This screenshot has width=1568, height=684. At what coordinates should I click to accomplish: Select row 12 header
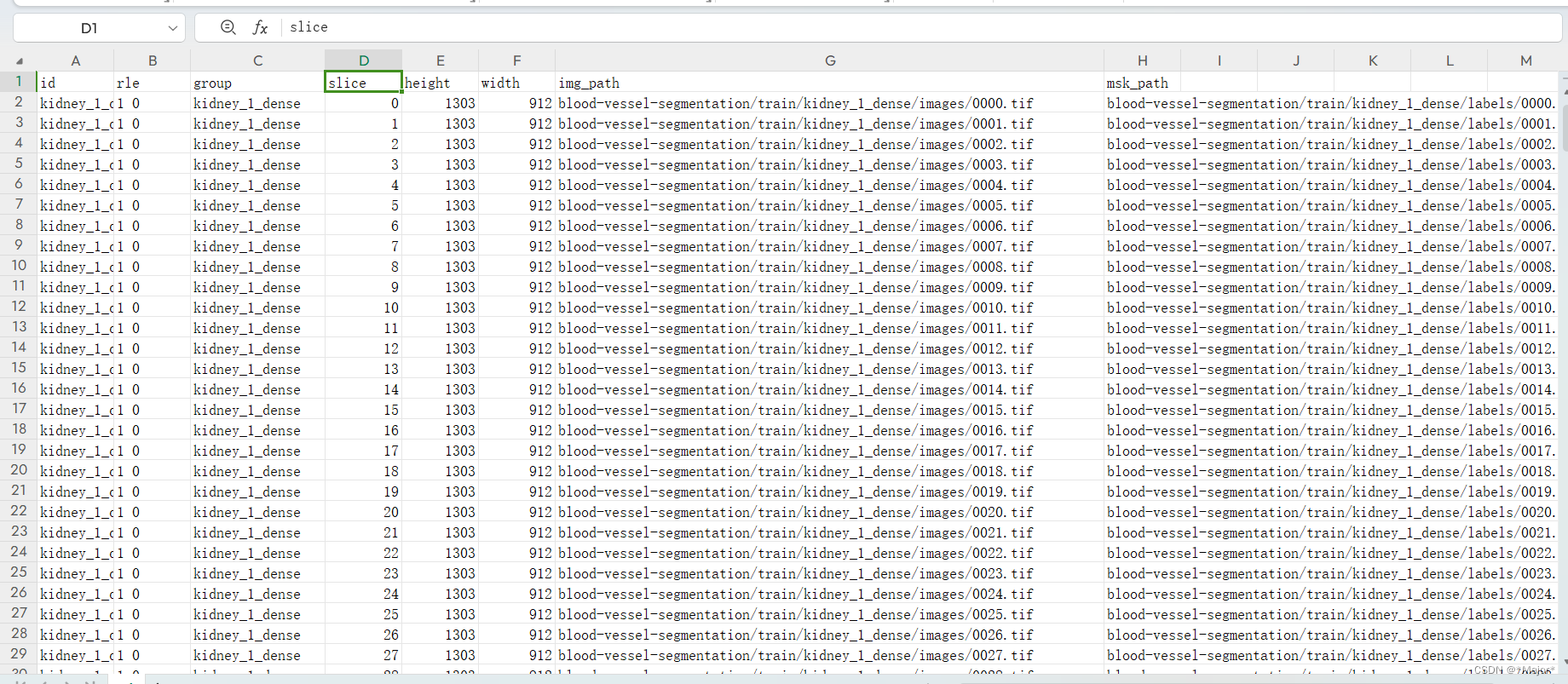19,307
